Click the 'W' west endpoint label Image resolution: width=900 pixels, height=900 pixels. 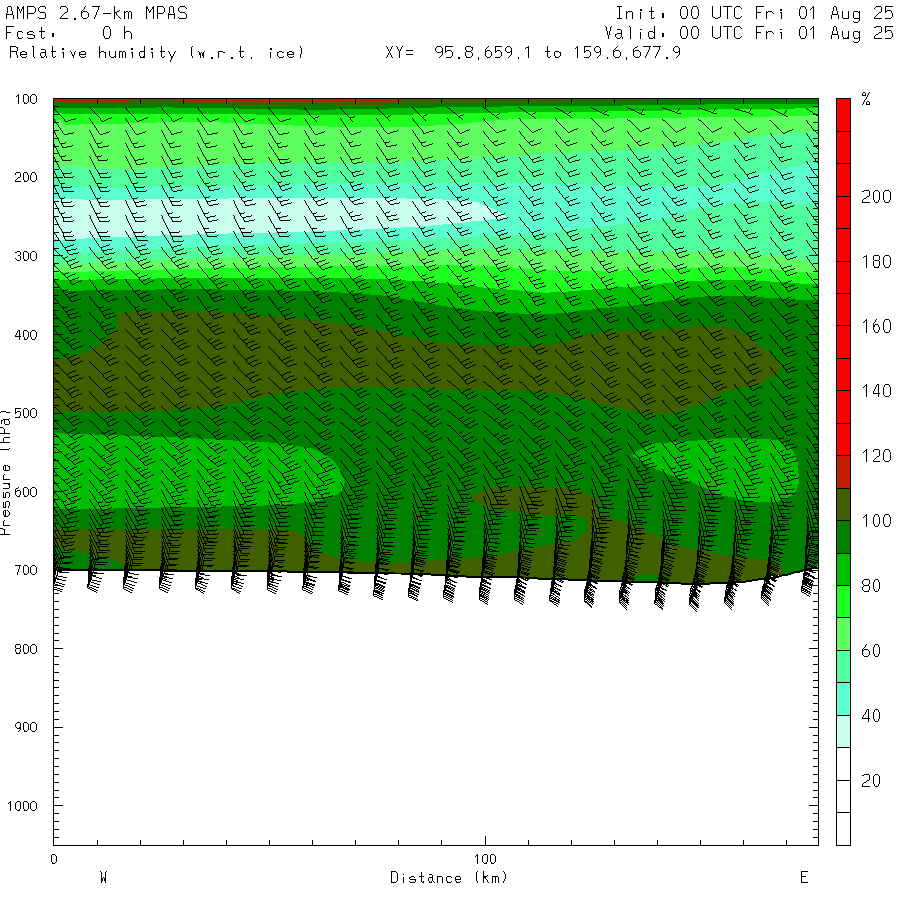click(103, 878)
